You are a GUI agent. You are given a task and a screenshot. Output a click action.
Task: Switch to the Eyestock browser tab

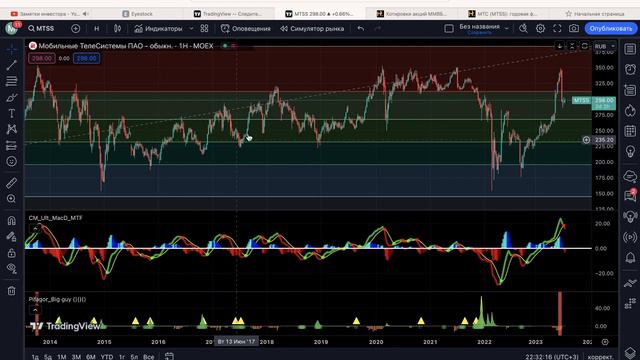click(138, 14)
